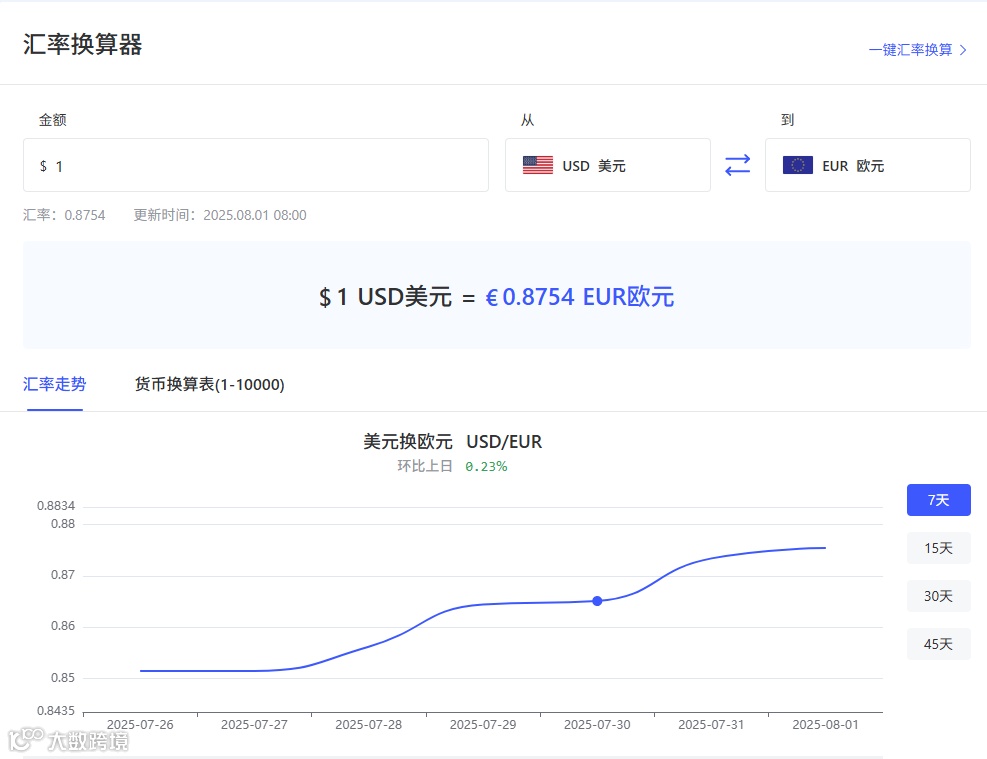The image size is (987, 759).
Task: Click the 更新时间 2025.08.01 08:00 text
Action: (x=220, y=215)
